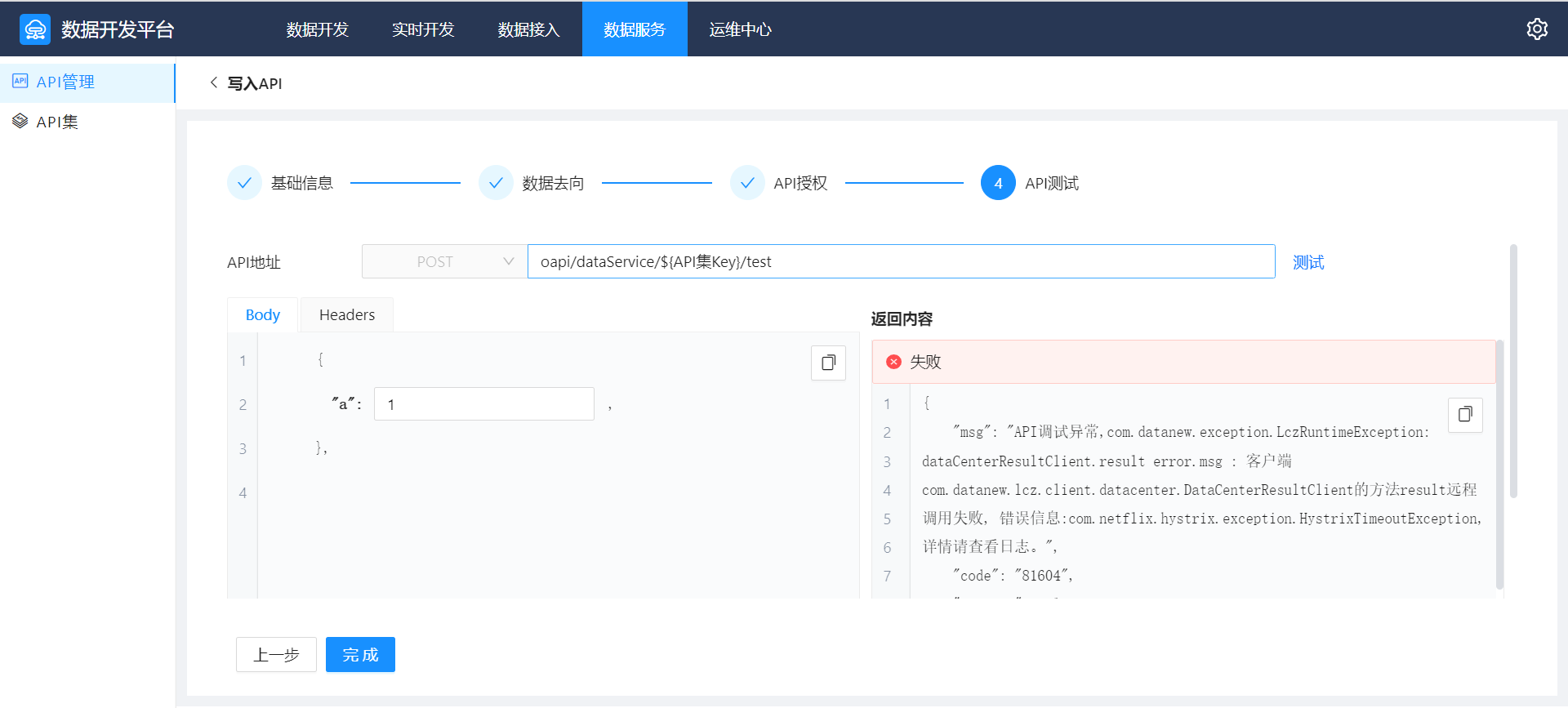Go back using the left chevron arrow
Screen dimensions: 1568x708
coord(214,82)
